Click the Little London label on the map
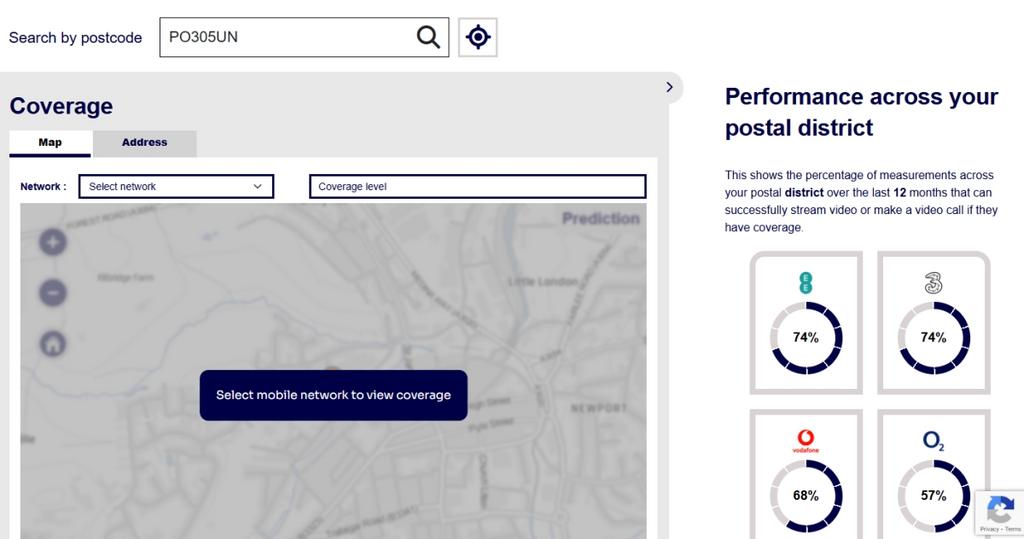This screenshot has width=1024, height=539. coord(543,282)
